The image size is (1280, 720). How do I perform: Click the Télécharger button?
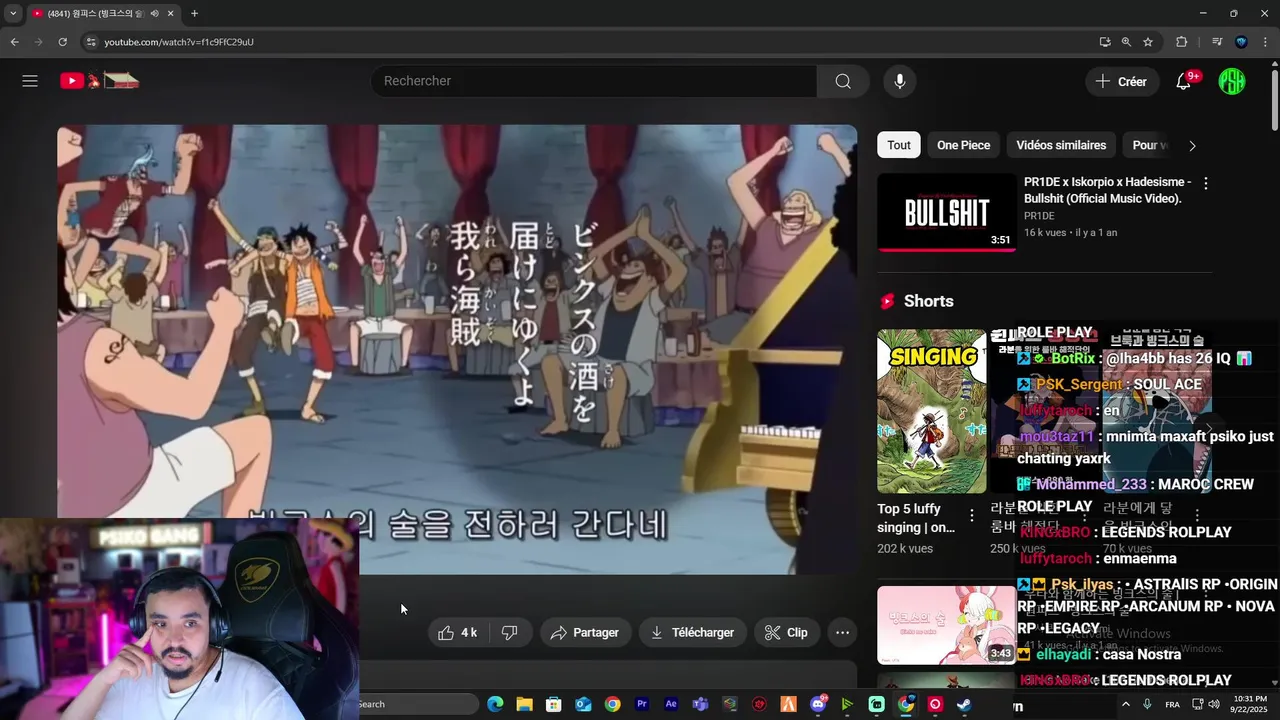[x=692, y=632]
